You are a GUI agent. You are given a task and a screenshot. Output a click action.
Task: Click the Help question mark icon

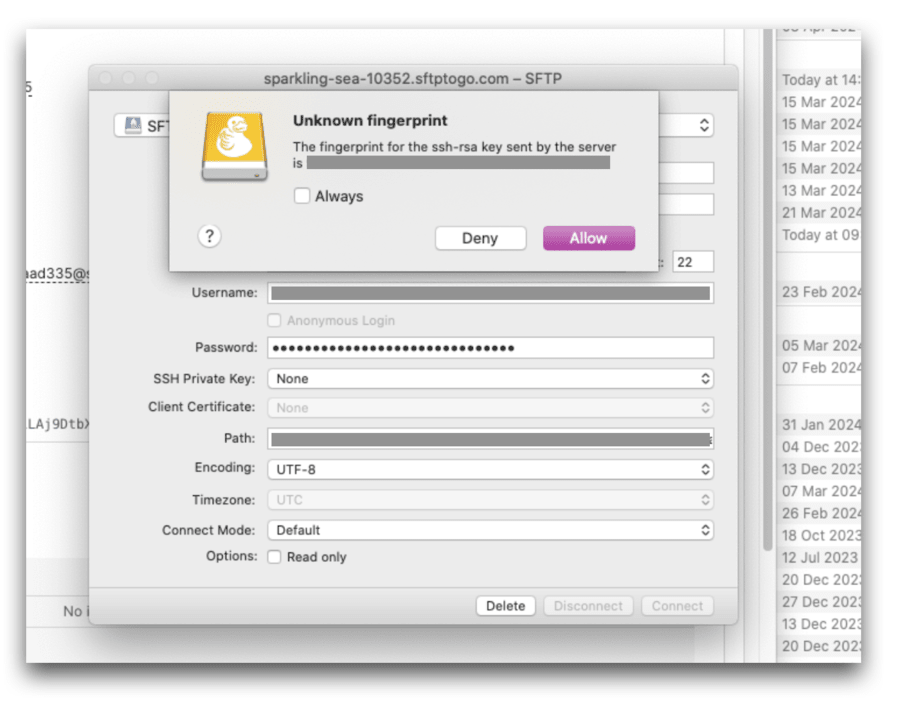click(x=207, y=237)
